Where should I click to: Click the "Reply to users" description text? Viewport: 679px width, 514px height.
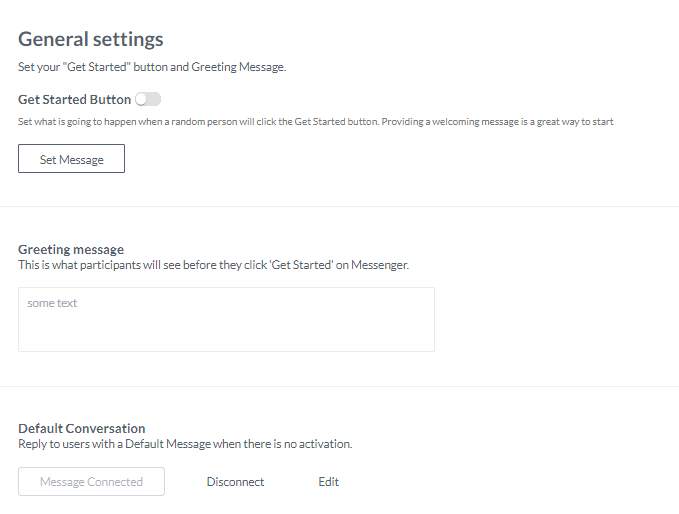[x=185, y=443]
